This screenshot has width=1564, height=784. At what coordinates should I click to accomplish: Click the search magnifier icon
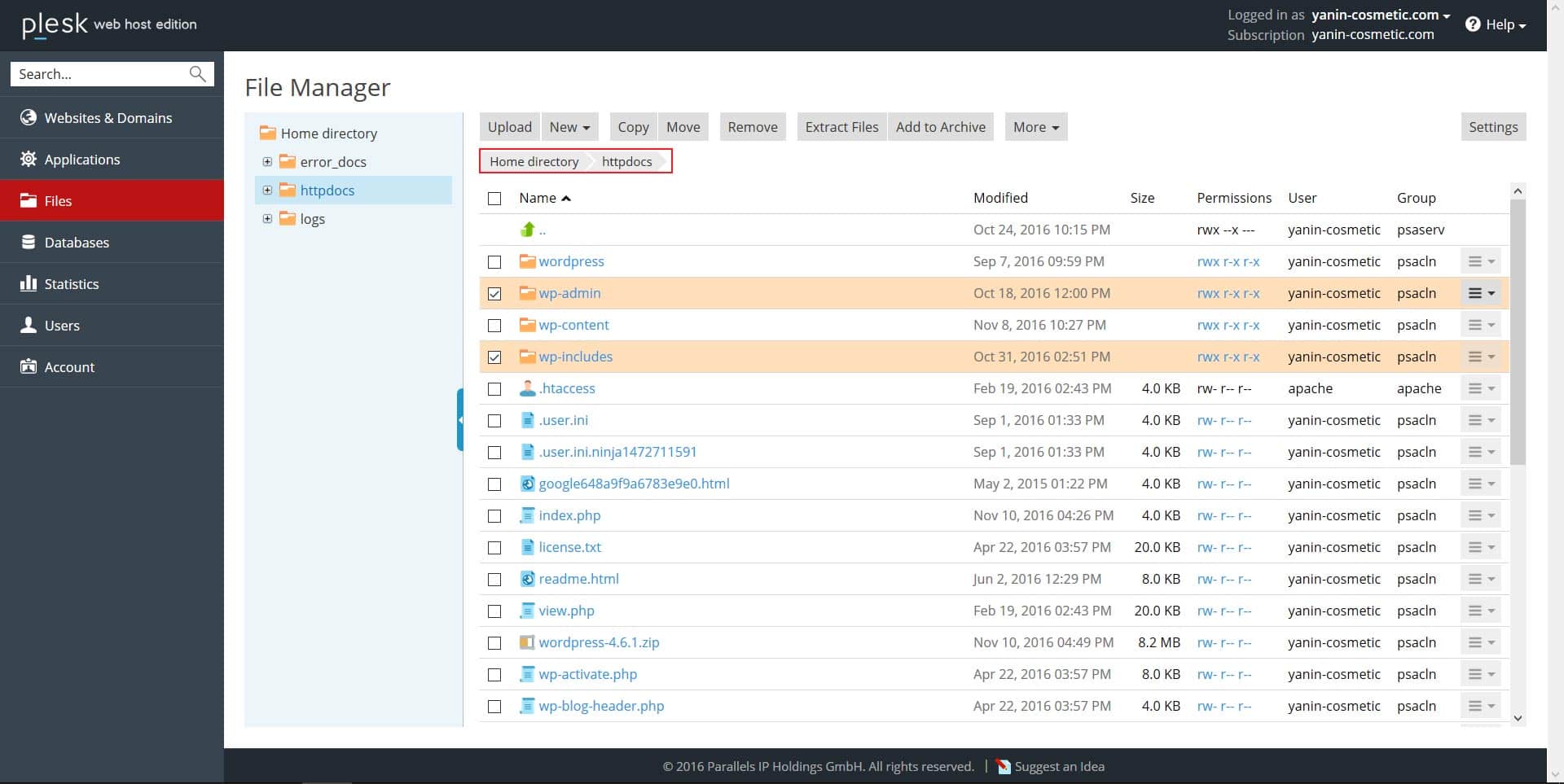pos(197,74)
